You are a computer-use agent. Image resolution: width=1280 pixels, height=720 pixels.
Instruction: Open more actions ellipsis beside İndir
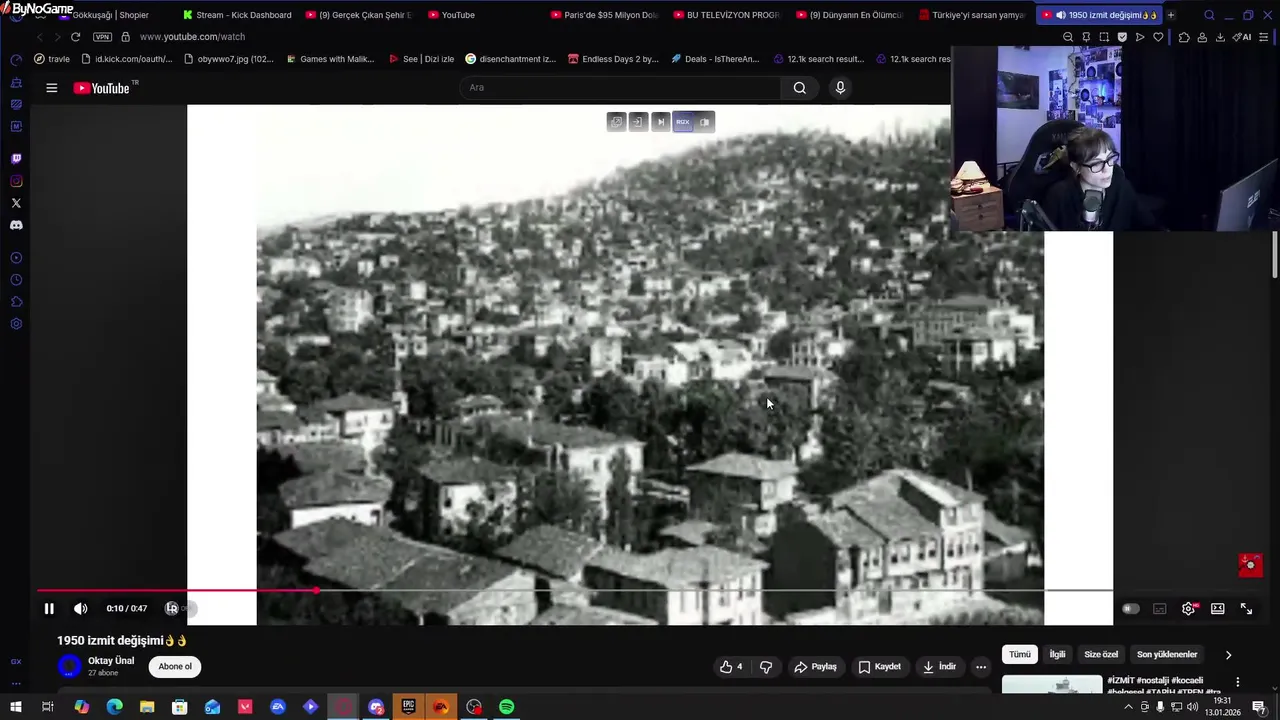click(981, 666)
